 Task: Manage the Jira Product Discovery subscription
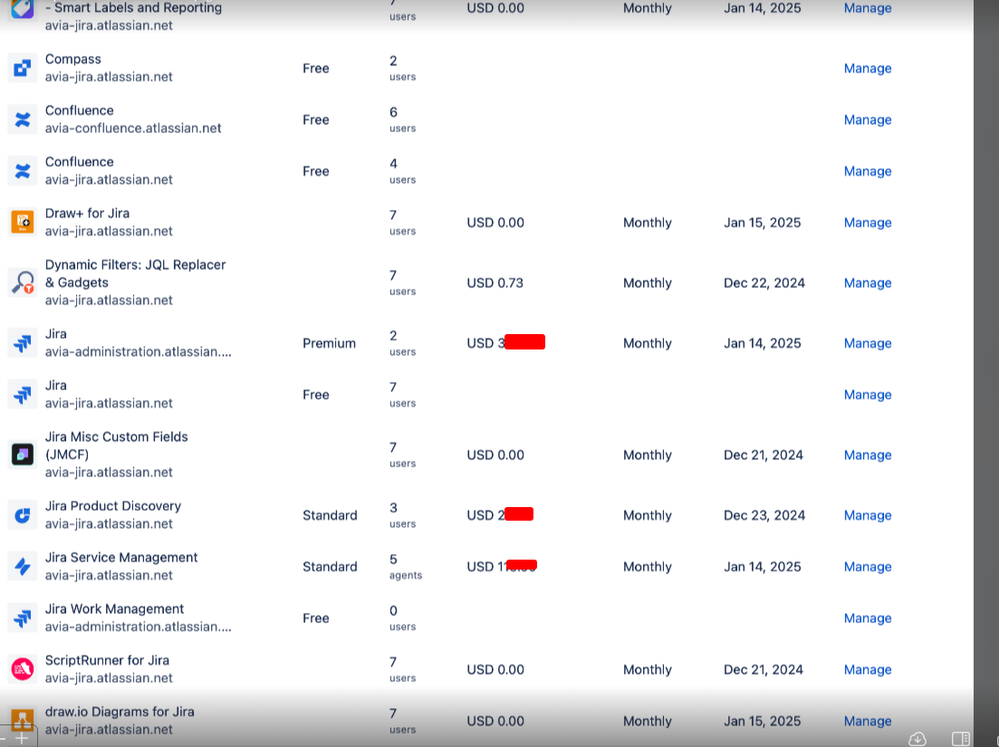(x=867, y=515)
